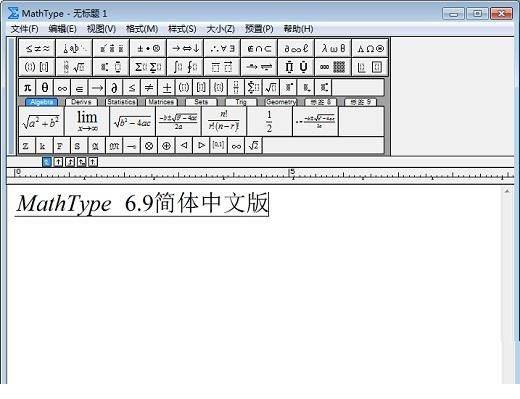Insert the lim x→∞ expression
520x399 pixels.
[87, 122]
